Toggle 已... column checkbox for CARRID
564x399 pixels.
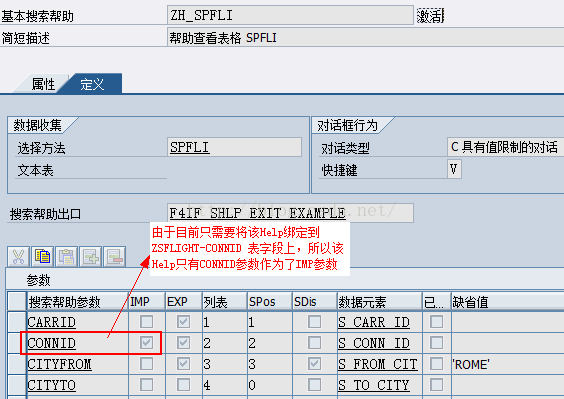tap(436, 322)
